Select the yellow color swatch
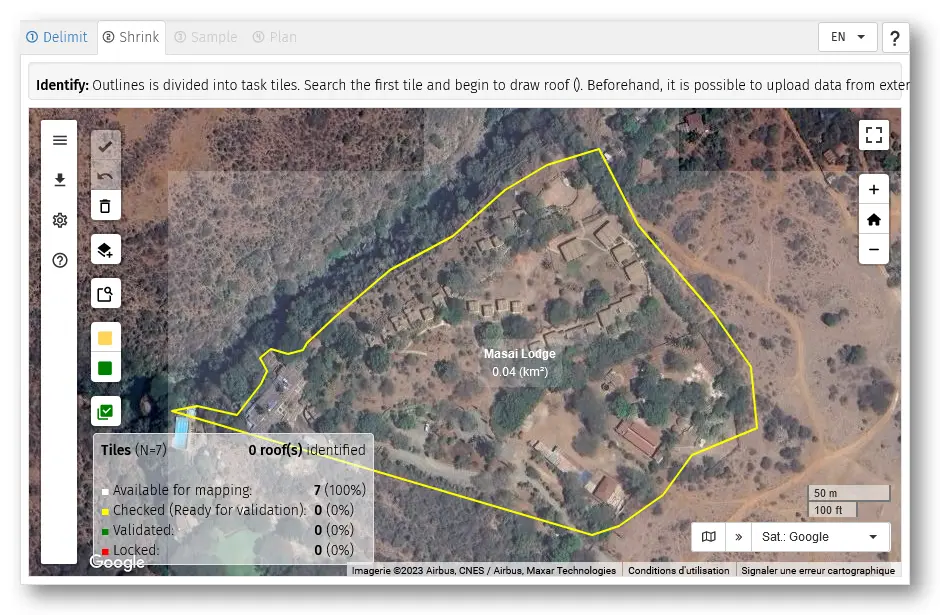This screenshot has width=940, height=615. [x=105, y=338]
